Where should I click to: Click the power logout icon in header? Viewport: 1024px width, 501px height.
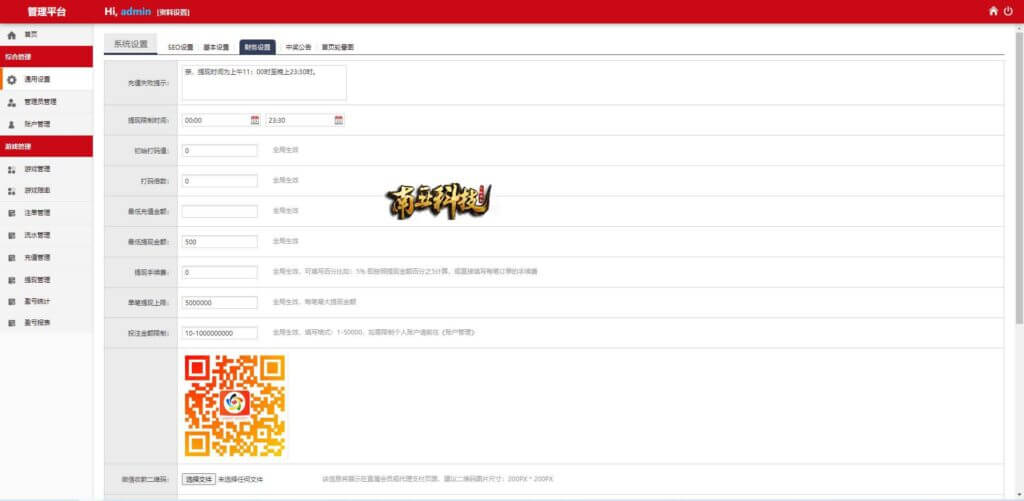click(x=1008, y=11)
